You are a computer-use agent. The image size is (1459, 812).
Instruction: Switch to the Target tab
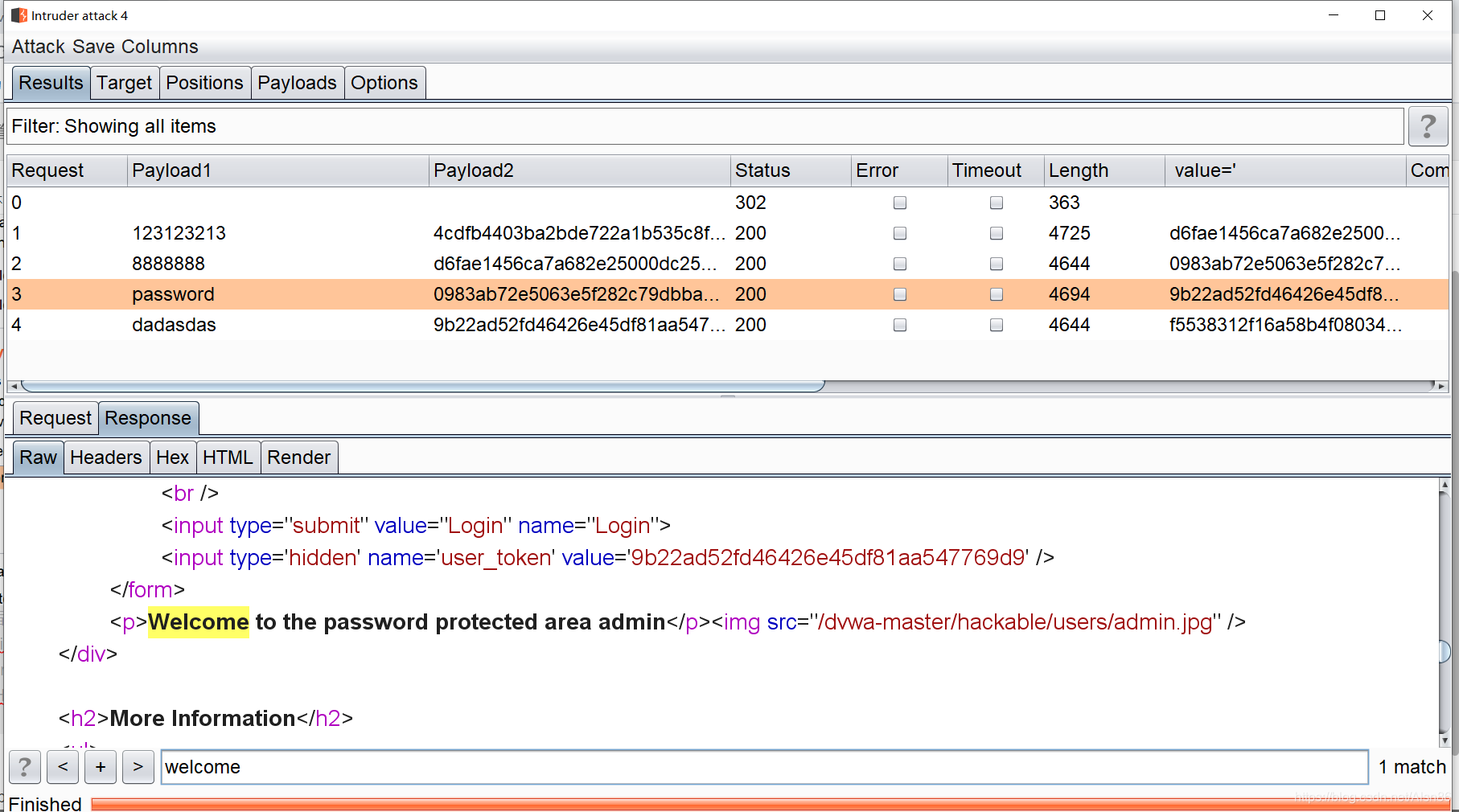point(125,83)
